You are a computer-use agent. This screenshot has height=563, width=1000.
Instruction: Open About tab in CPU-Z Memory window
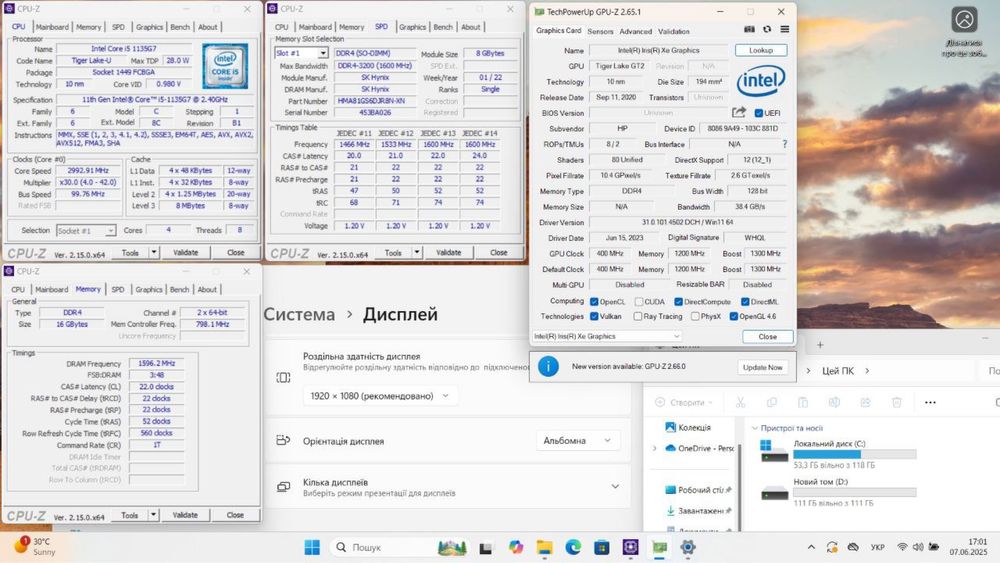207,289
